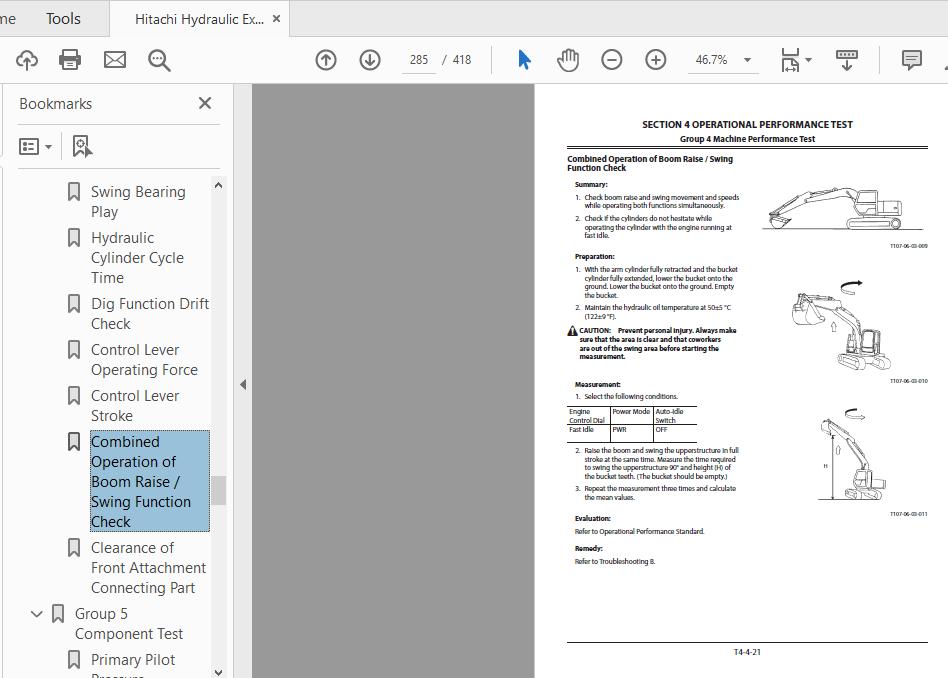The height and width of the screenshot is (678, 948).
Task: Click the find current bookmark icon
Action: (82, 146)
